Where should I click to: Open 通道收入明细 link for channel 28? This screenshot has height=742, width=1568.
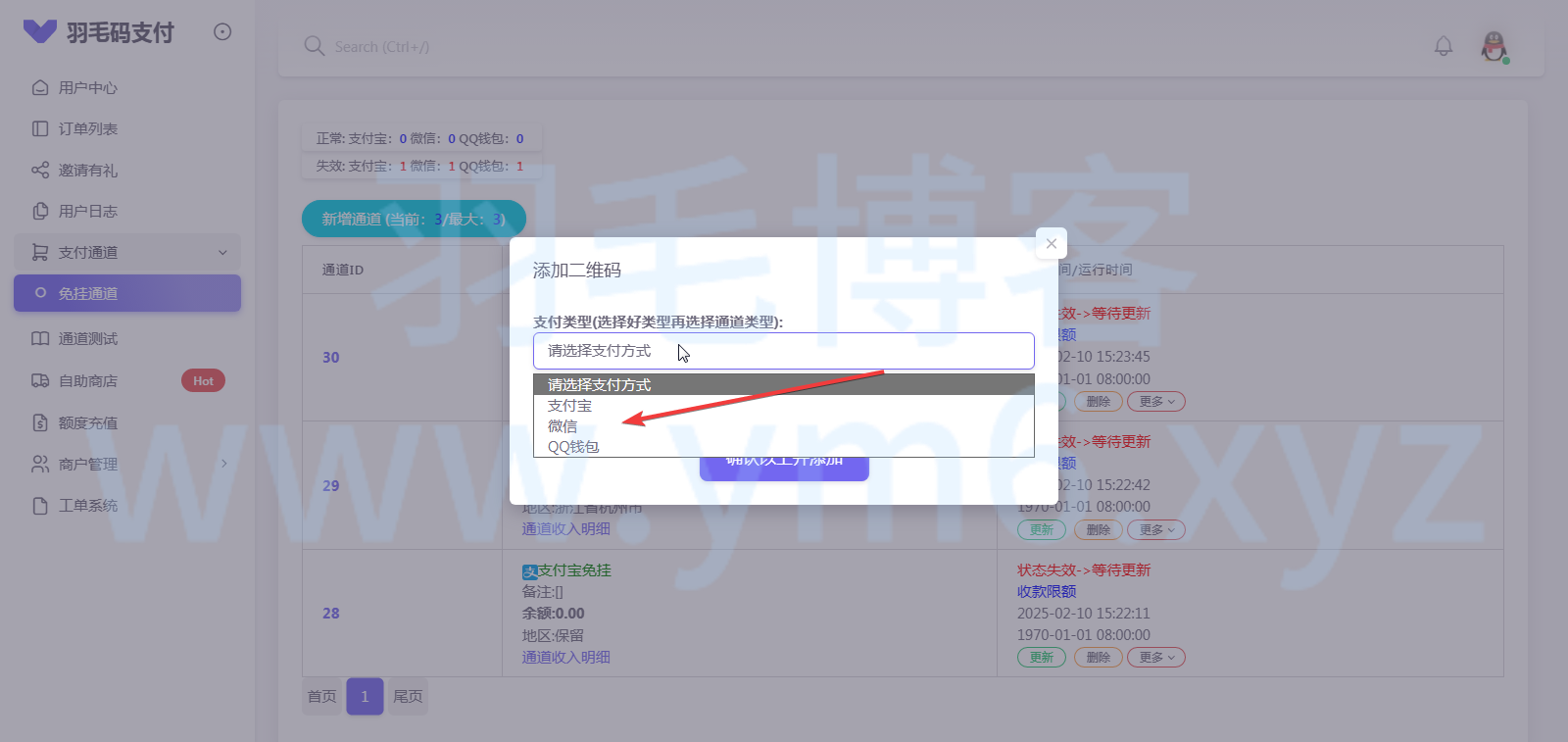pos(566,657)
